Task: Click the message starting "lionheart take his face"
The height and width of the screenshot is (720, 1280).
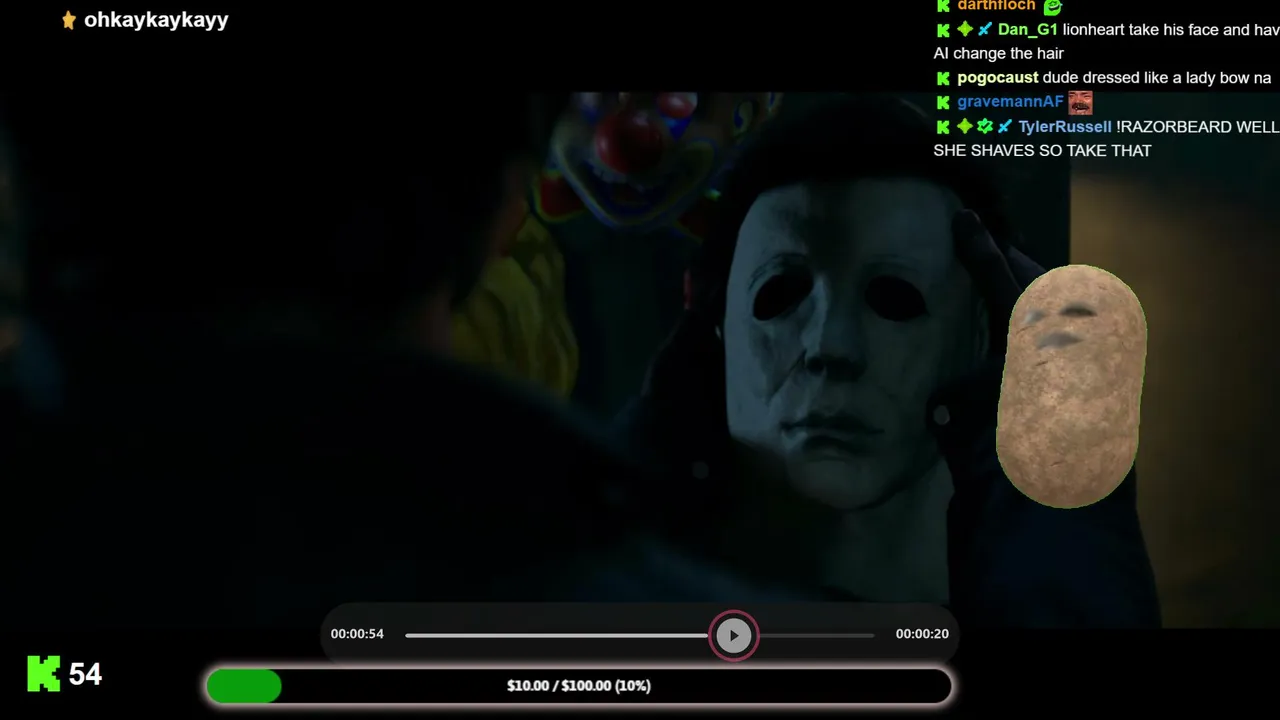Action: click(x=1171, y=30)
